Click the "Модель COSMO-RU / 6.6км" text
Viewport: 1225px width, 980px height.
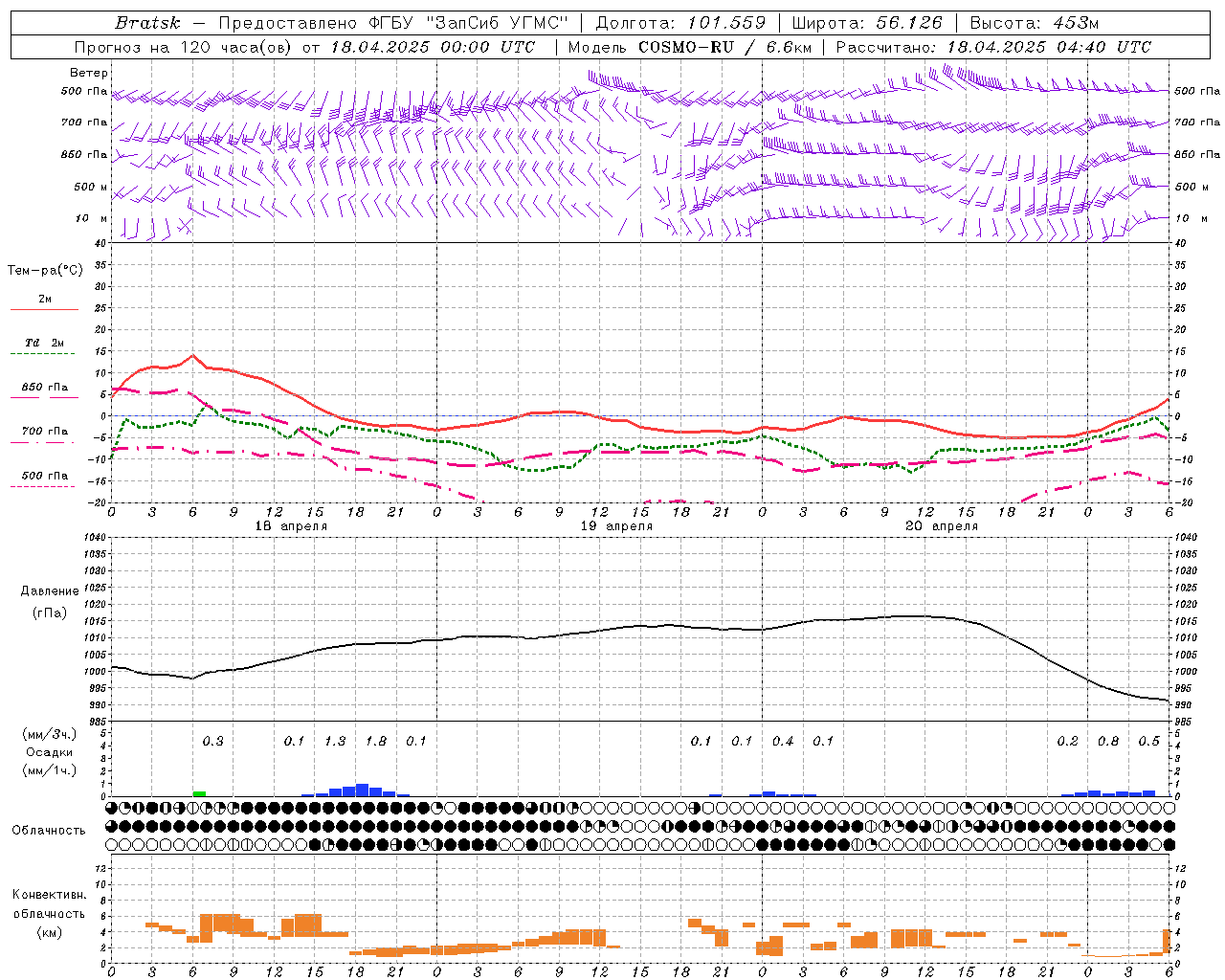pos(689,47)
